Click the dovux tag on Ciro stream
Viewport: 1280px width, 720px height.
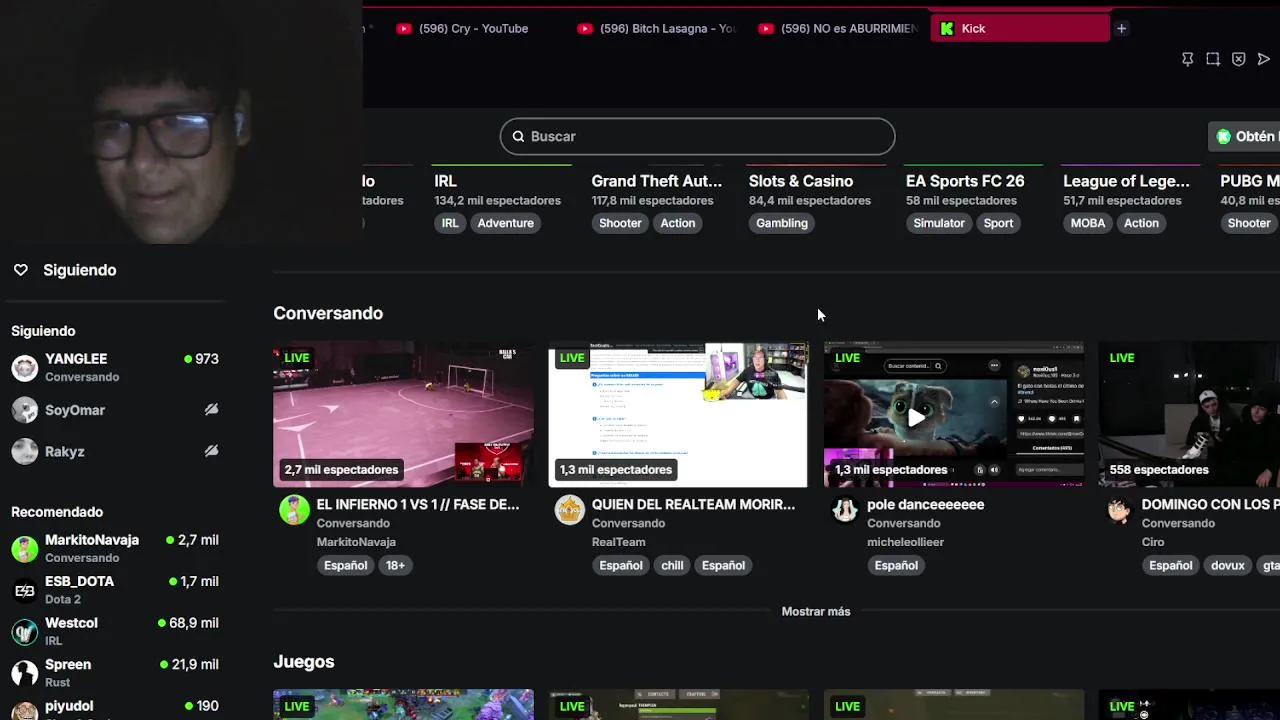[1227, 565]
